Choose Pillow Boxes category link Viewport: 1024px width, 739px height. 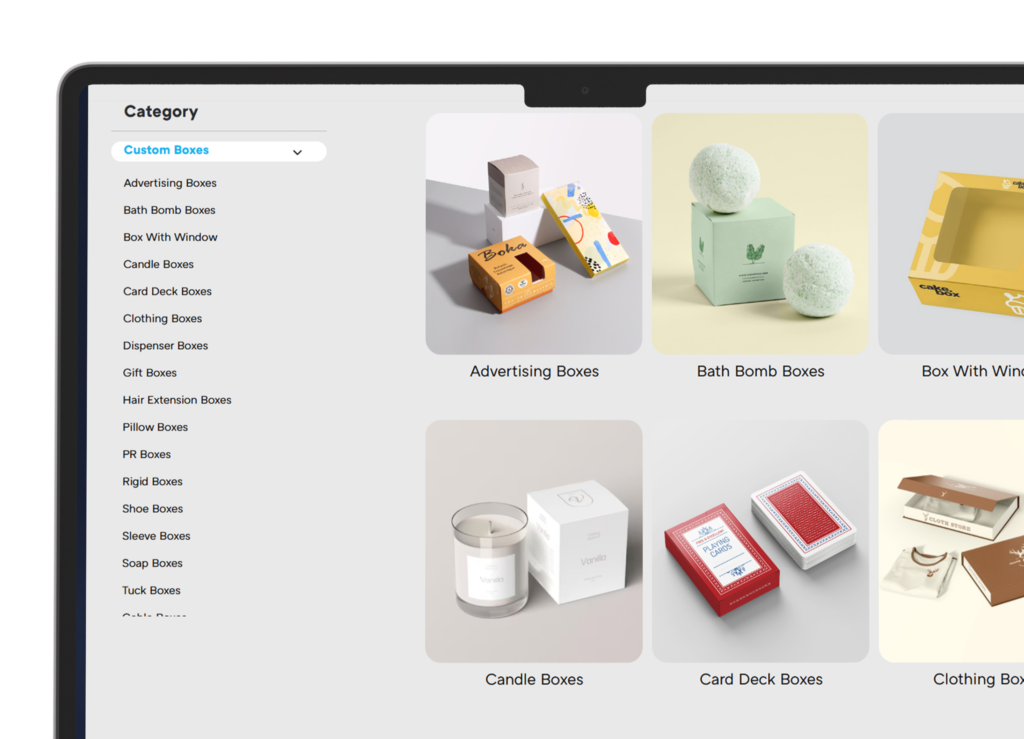pos(155,428)
